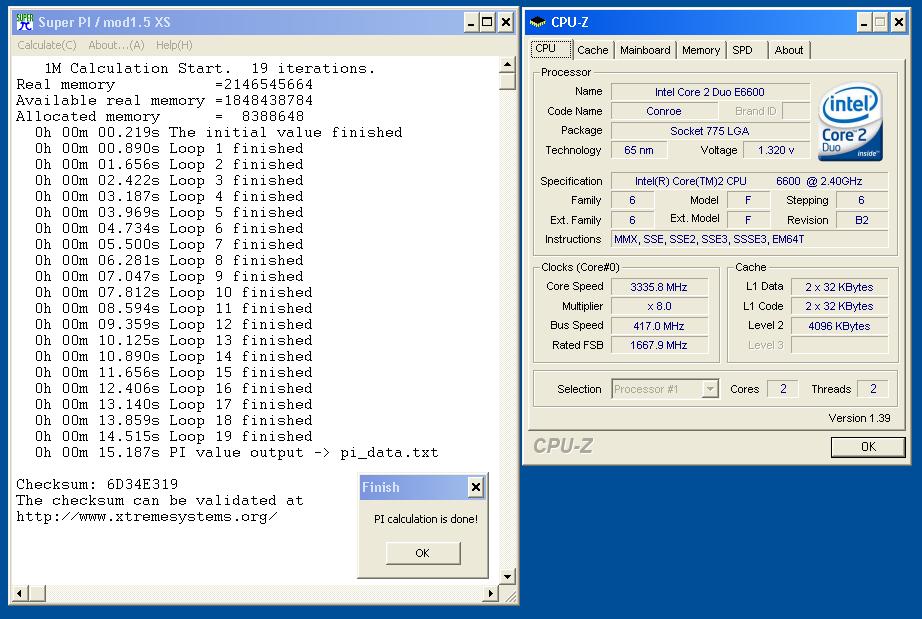
Task: Click the 'The initial value finished' line
Action: pos(219,133)
